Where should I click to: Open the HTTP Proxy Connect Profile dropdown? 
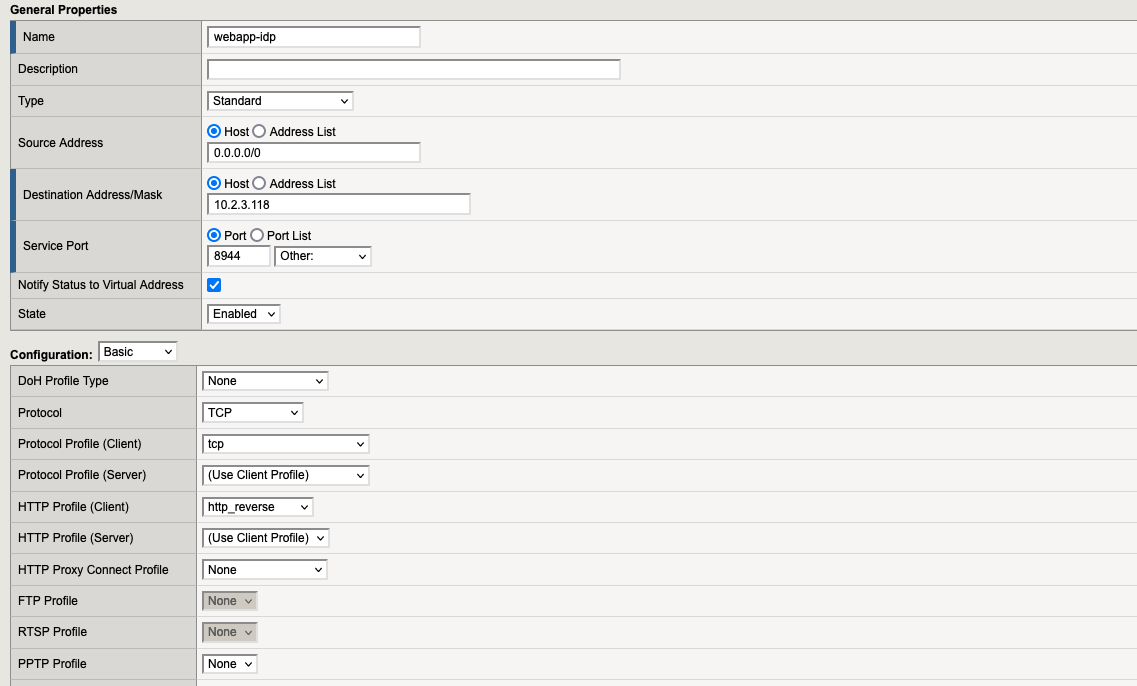pyautogui.click(x=265, y=570)
